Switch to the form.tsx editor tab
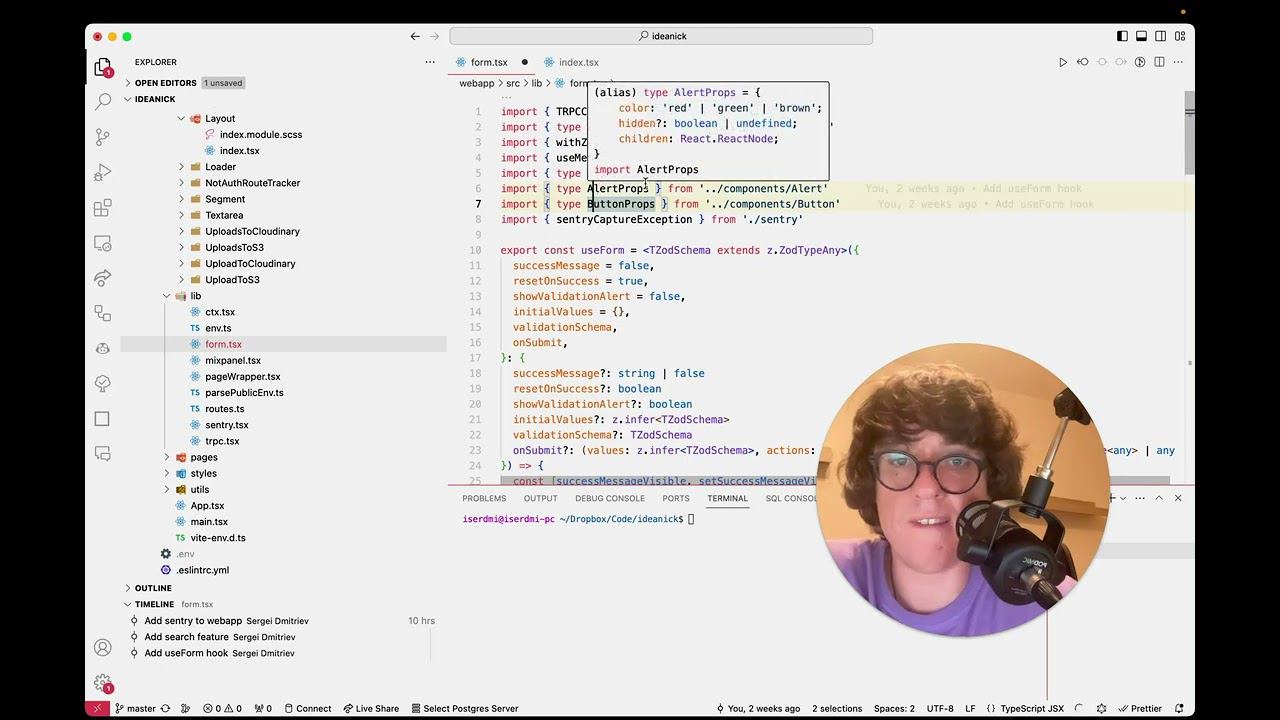This screenshot has width=1280, height=720. pos(489,62)
